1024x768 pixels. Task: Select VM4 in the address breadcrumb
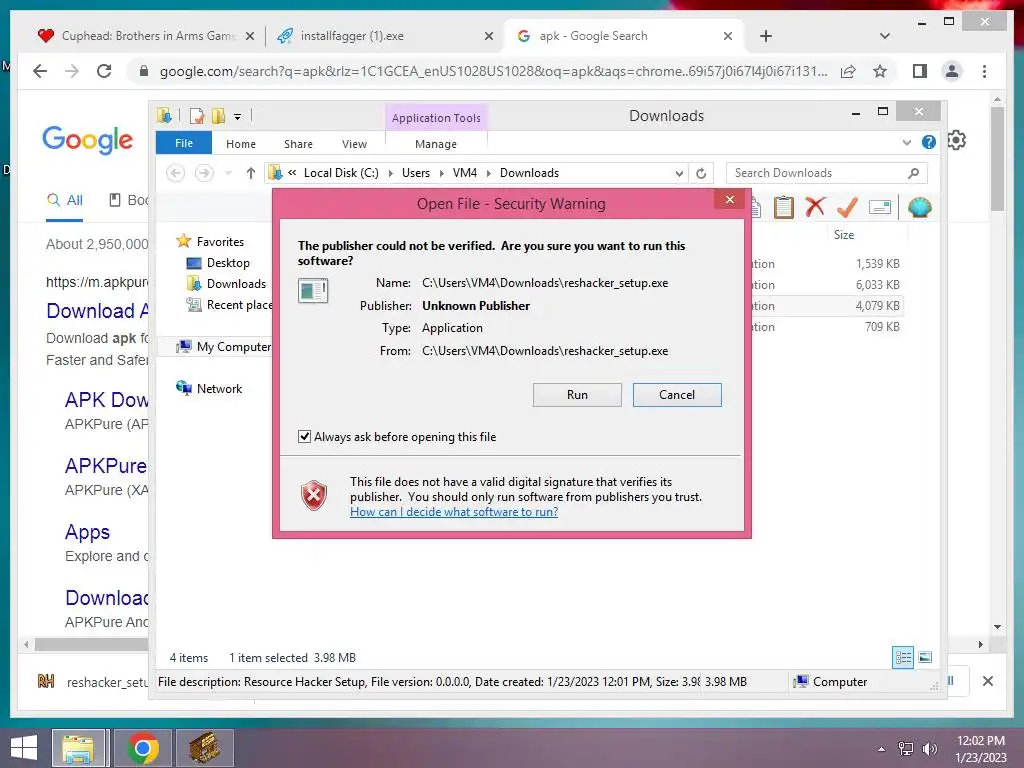[x=464, y=173]
